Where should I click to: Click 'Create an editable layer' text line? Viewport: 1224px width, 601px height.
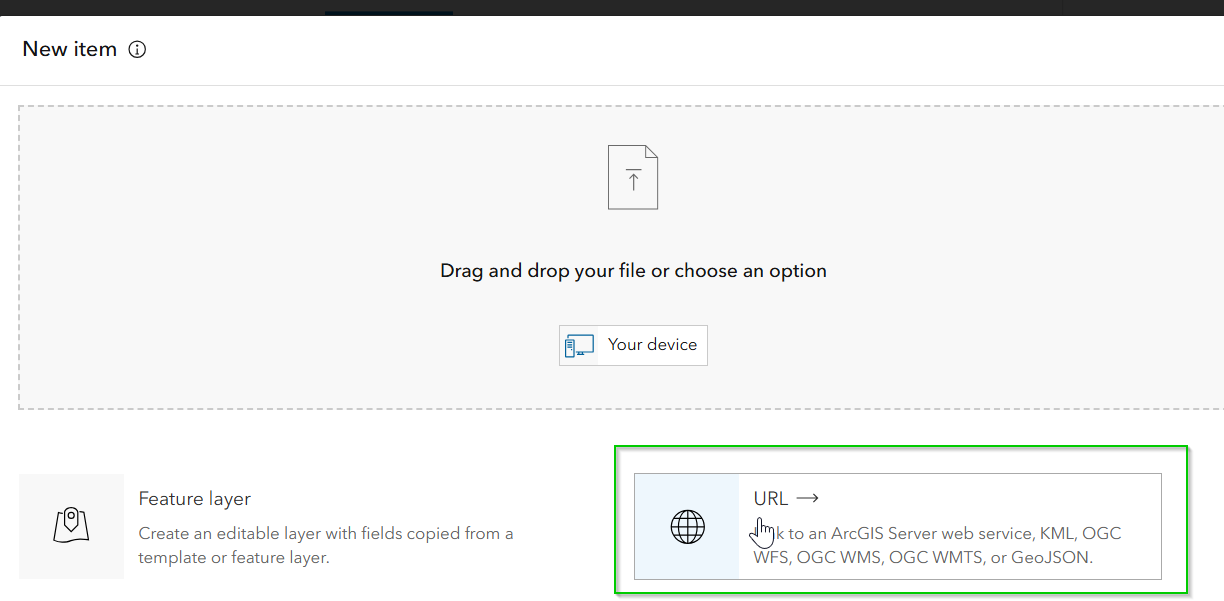[326, 533]
